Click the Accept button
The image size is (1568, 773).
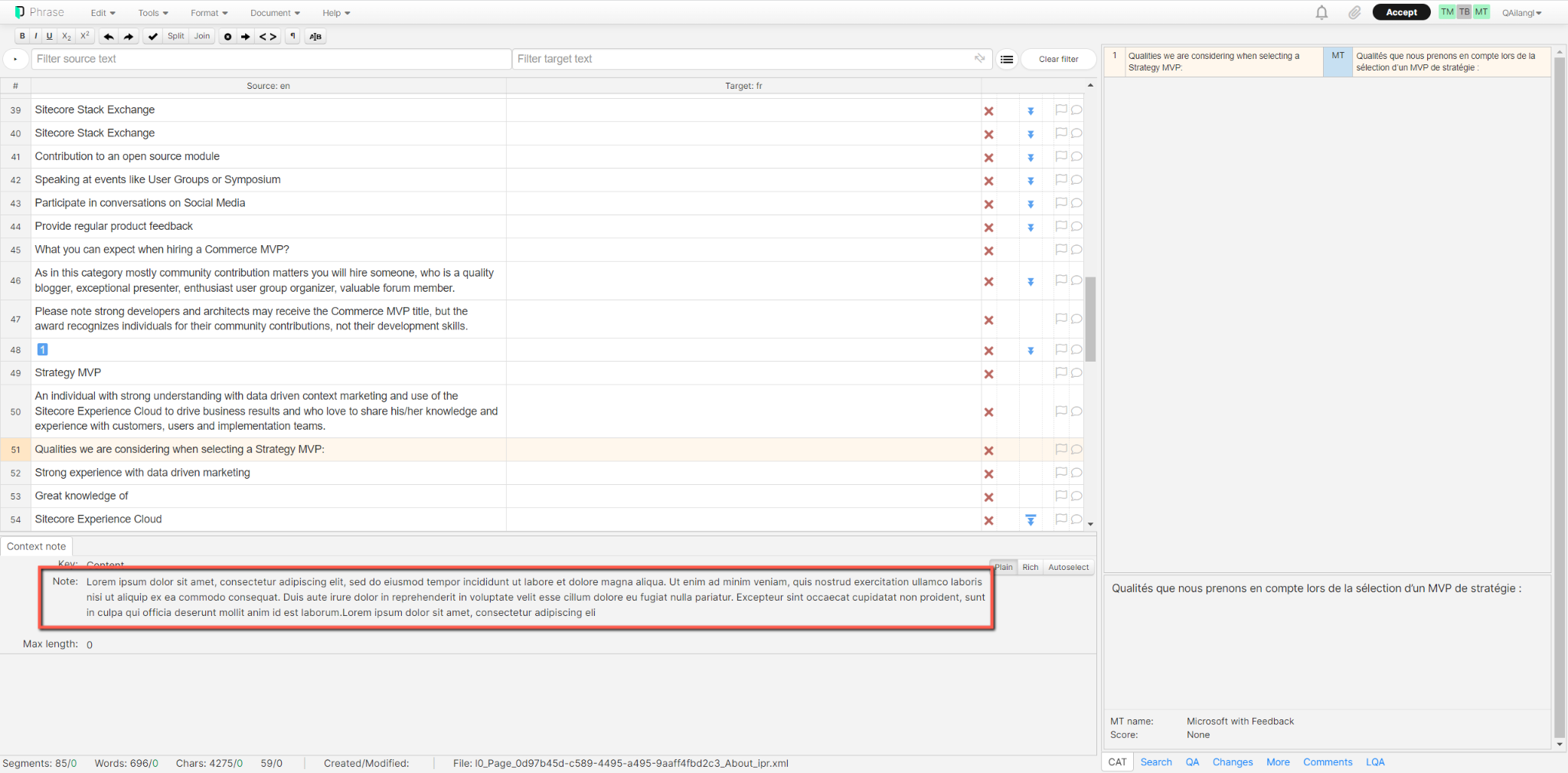tap(1401, 12)
